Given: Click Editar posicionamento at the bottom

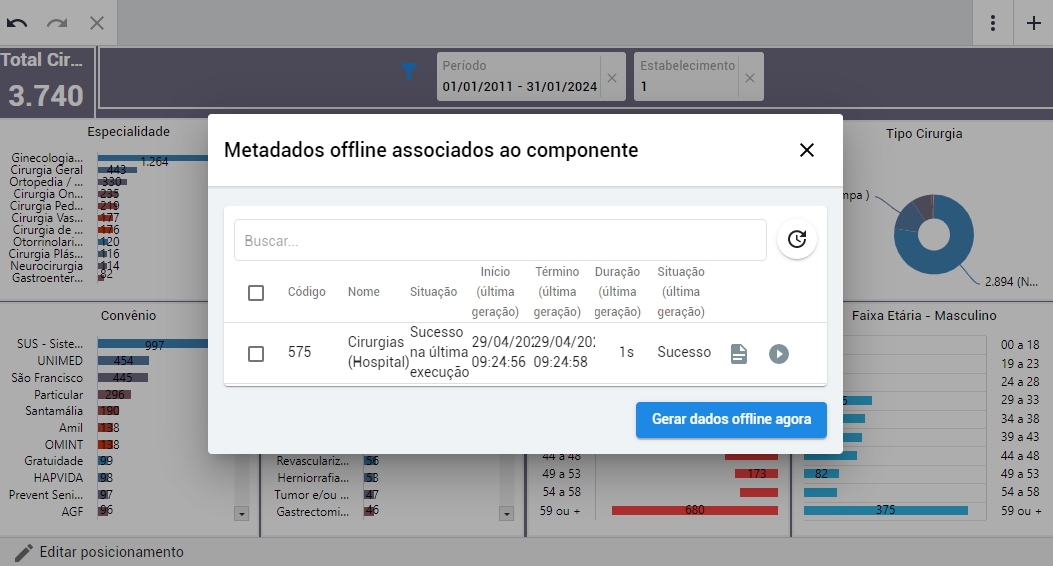Looking at the screenshot, I should point(98,552).
